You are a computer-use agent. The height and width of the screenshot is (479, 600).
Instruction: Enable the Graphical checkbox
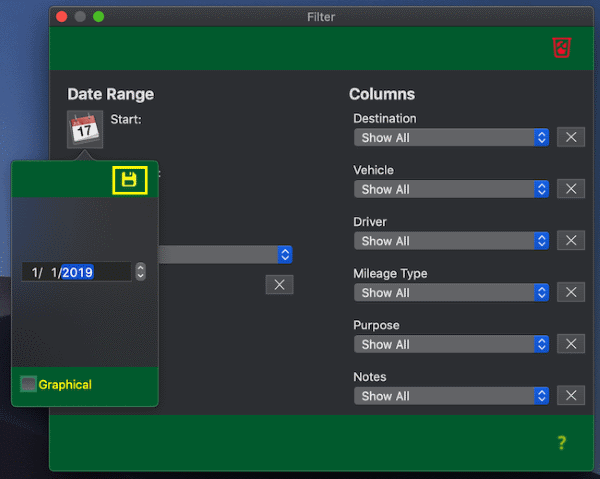(x=28, y=384)
